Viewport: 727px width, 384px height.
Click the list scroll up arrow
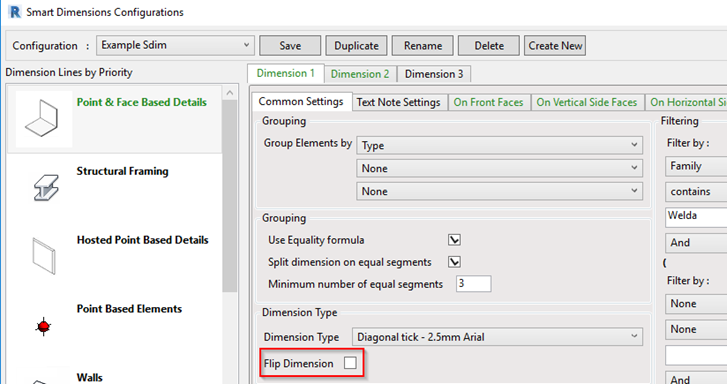point(230,93)
